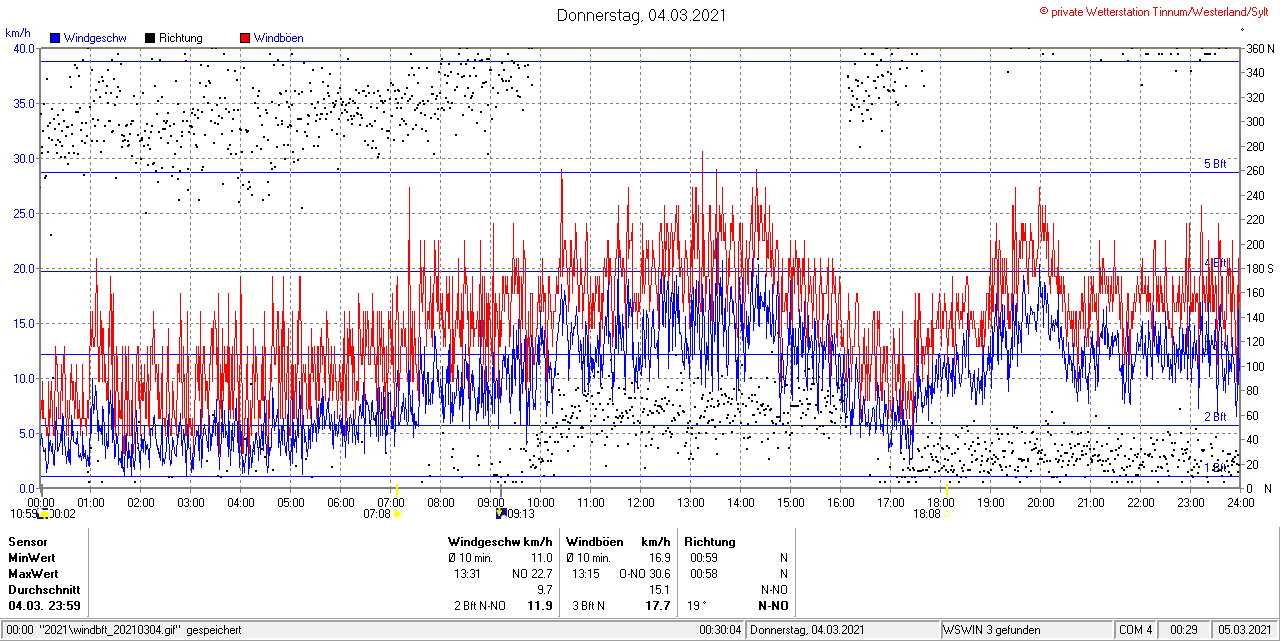
Task: Click the black Richtung legend square
Action: click(150, 38)
